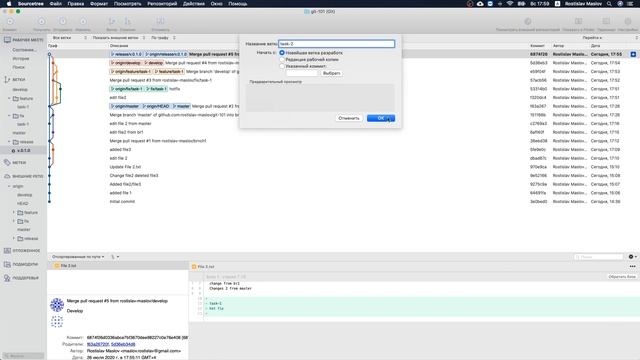This screenshot has width=640, height=360.
Task: Click the view remote repository toolbar icon
Action: click(528, 22)
